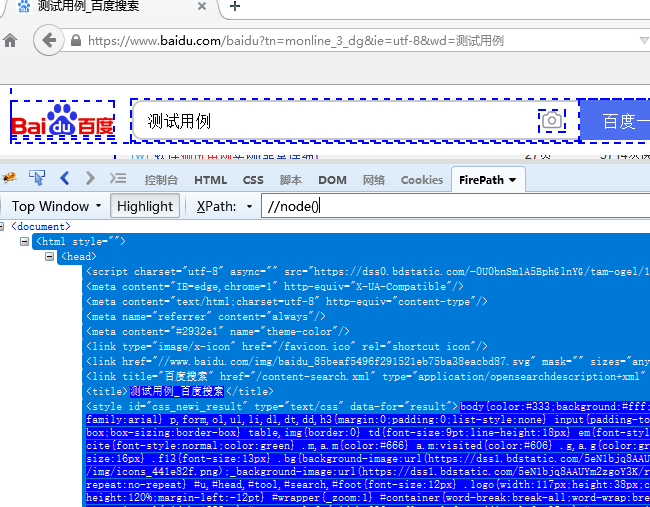
Task: Select the link favicon.ico line
Action: click(287, 347)
